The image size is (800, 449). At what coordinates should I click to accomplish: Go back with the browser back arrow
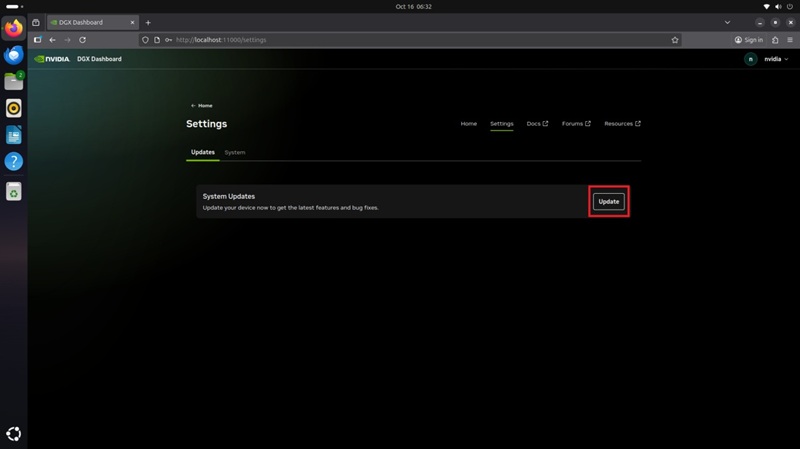[x=53, y=40]
